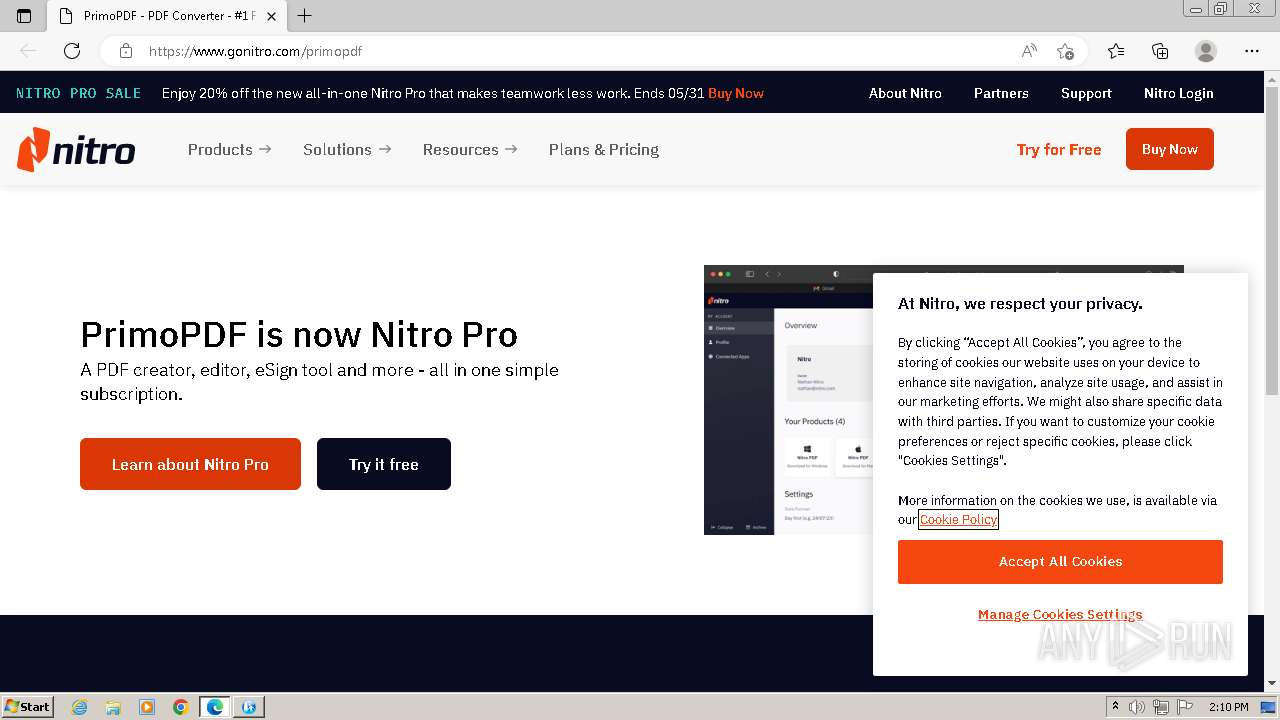View site information lock icon

pyautogui.click(x=125, y=51)
